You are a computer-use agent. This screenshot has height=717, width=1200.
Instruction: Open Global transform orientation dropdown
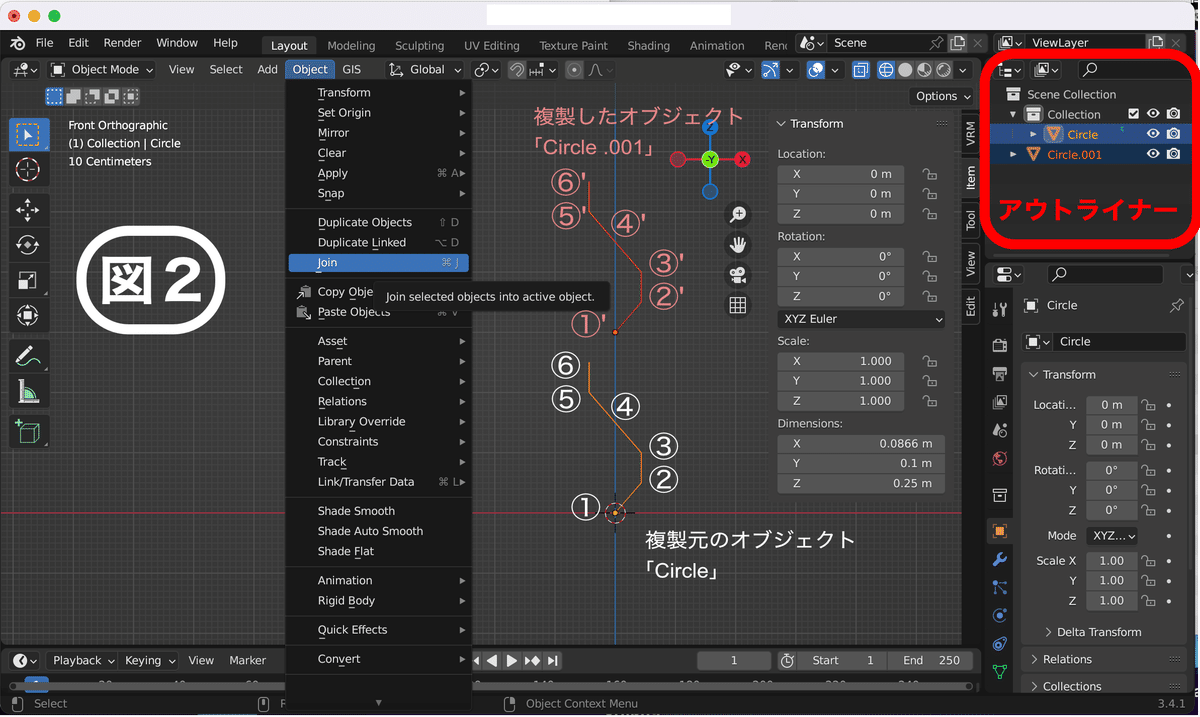426,70
